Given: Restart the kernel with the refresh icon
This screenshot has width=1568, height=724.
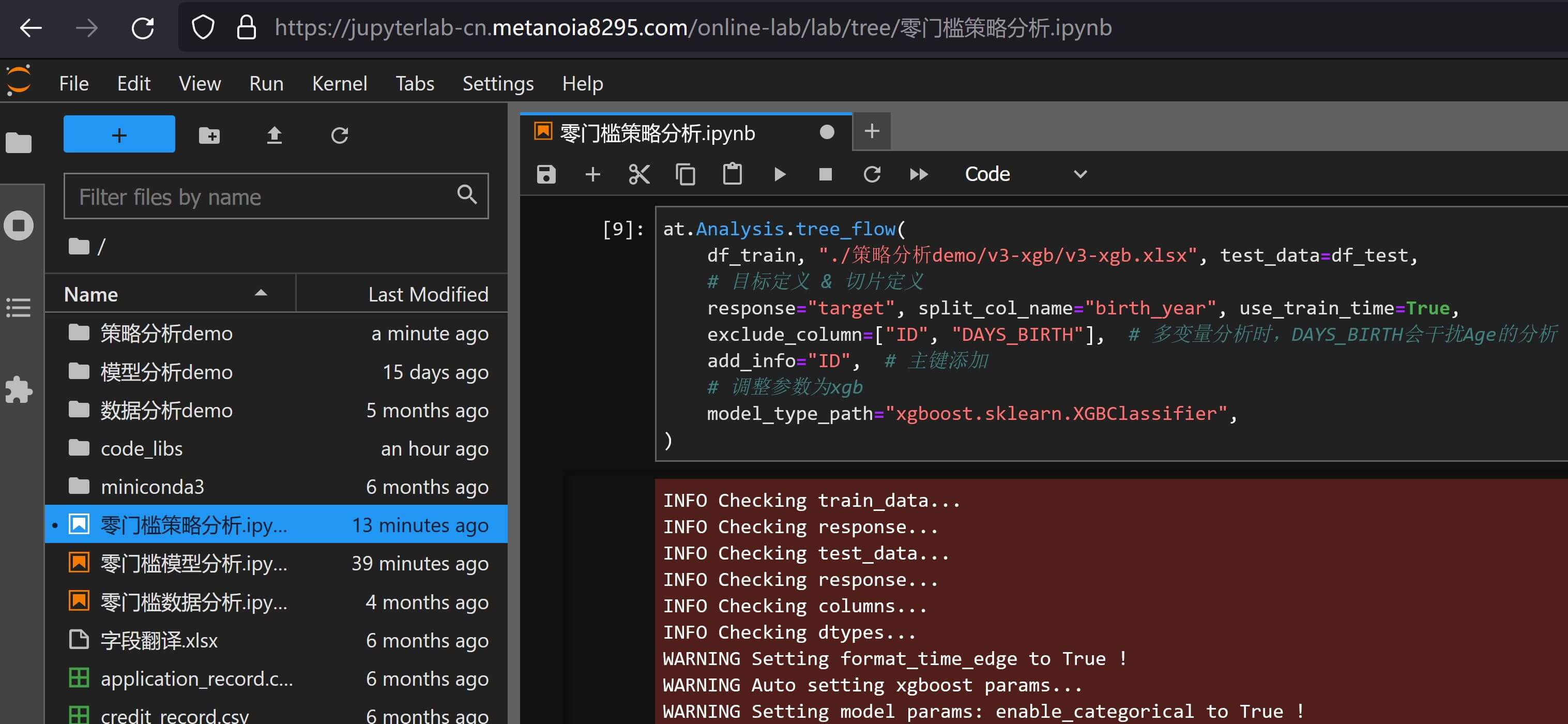Looking at the screenshot, I should click(872, 174).
